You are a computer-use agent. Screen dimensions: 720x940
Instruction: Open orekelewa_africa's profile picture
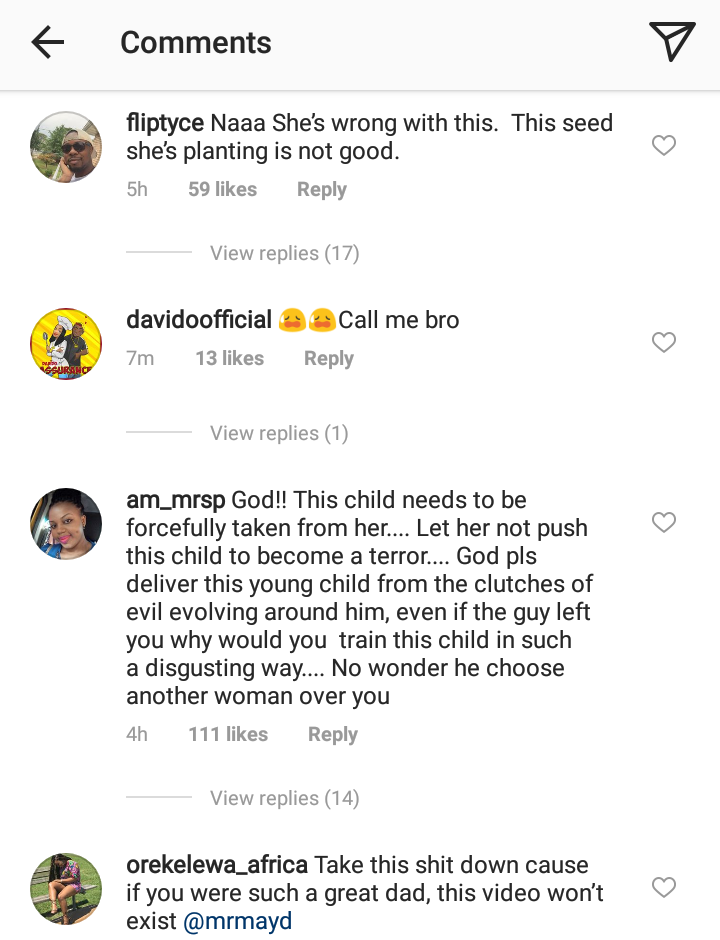66,888
